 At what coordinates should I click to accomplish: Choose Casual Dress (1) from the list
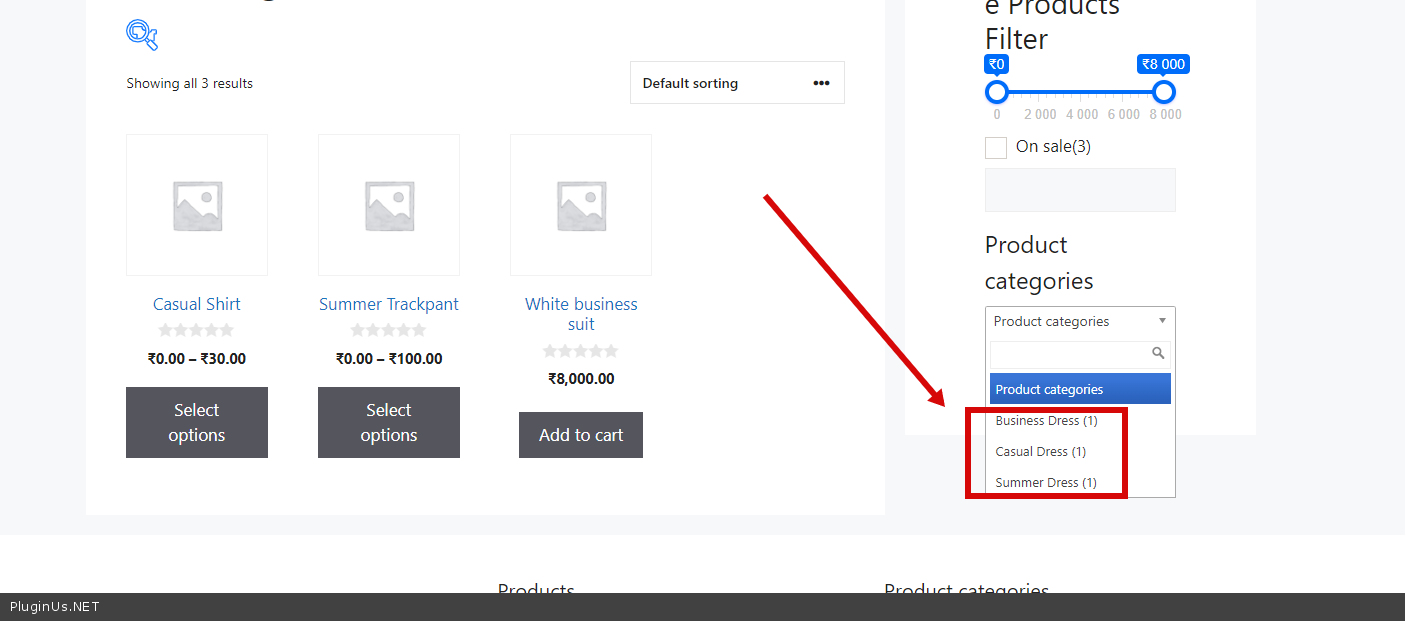point(1040,452)
